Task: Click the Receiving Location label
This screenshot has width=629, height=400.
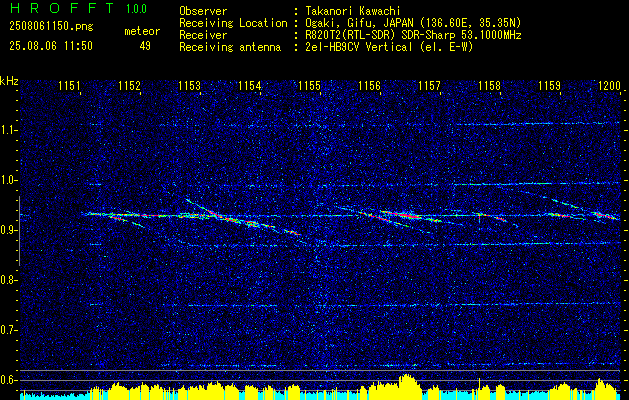Action: (x=233, y=23)
